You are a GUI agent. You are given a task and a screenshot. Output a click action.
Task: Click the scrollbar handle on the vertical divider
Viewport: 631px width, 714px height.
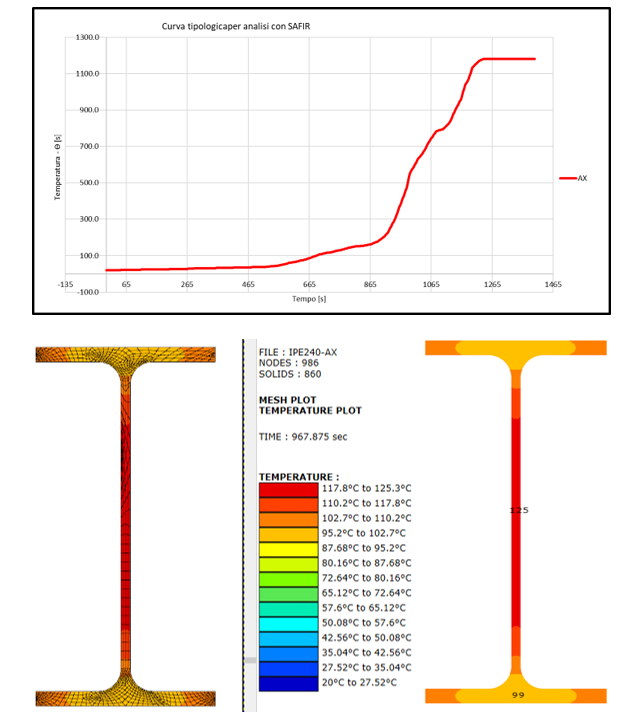250,661
